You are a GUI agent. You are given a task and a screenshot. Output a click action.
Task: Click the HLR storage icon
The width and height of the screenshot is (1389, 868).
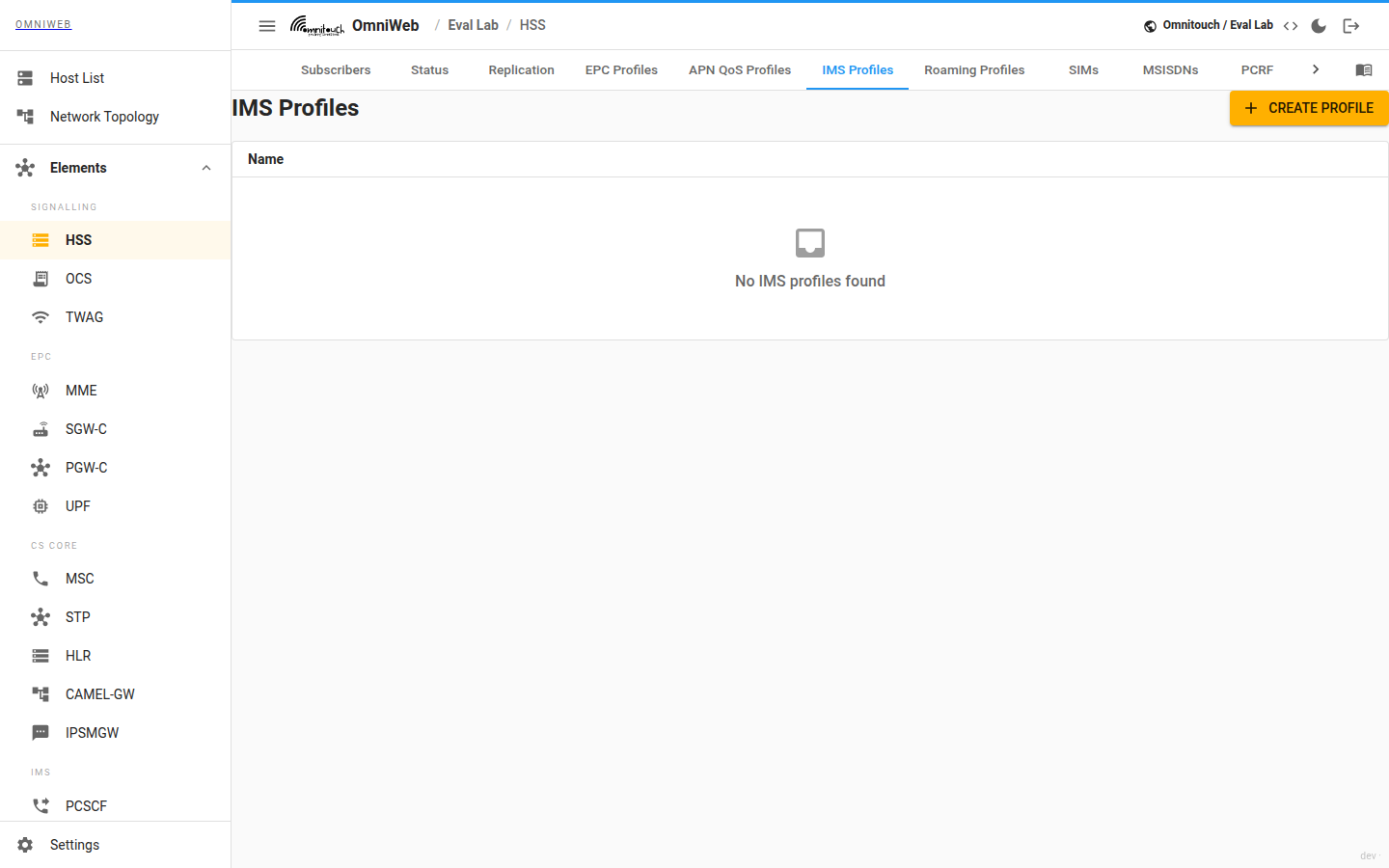41,656
